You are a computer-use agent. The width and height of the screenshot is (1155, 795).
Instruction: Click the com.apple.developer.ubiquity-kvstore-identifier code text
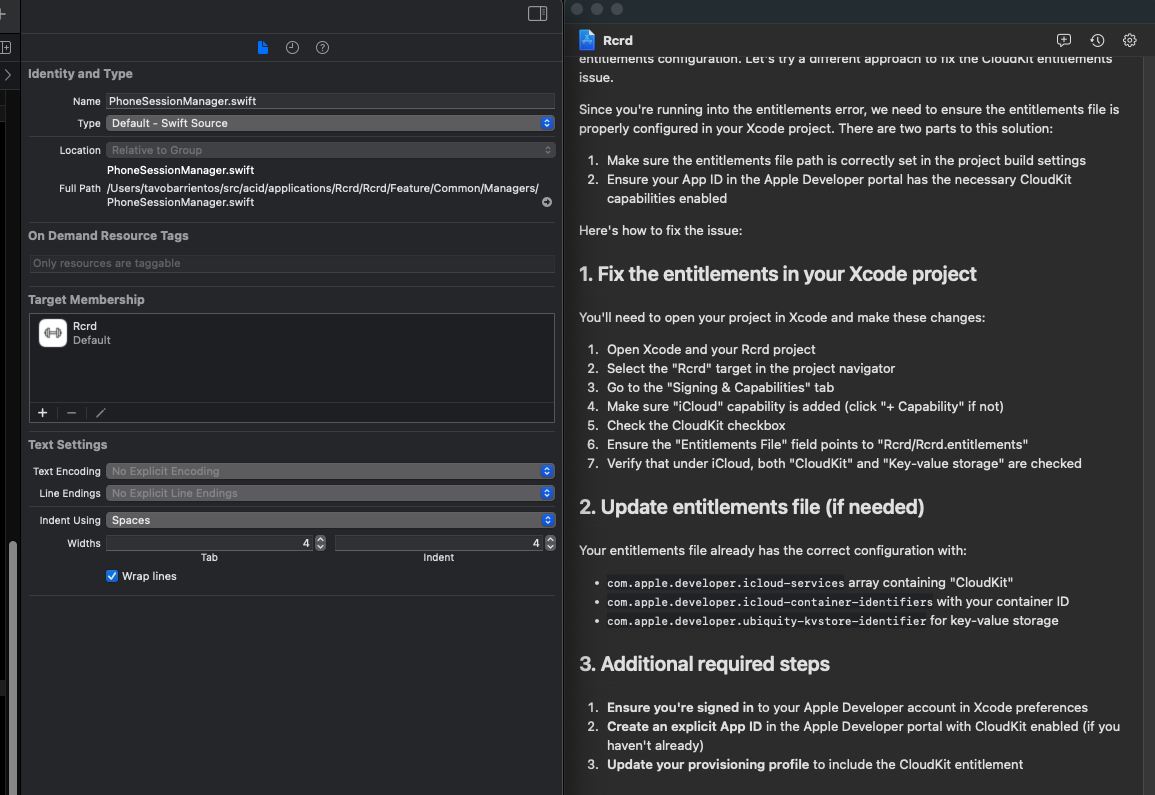(767, 621)
